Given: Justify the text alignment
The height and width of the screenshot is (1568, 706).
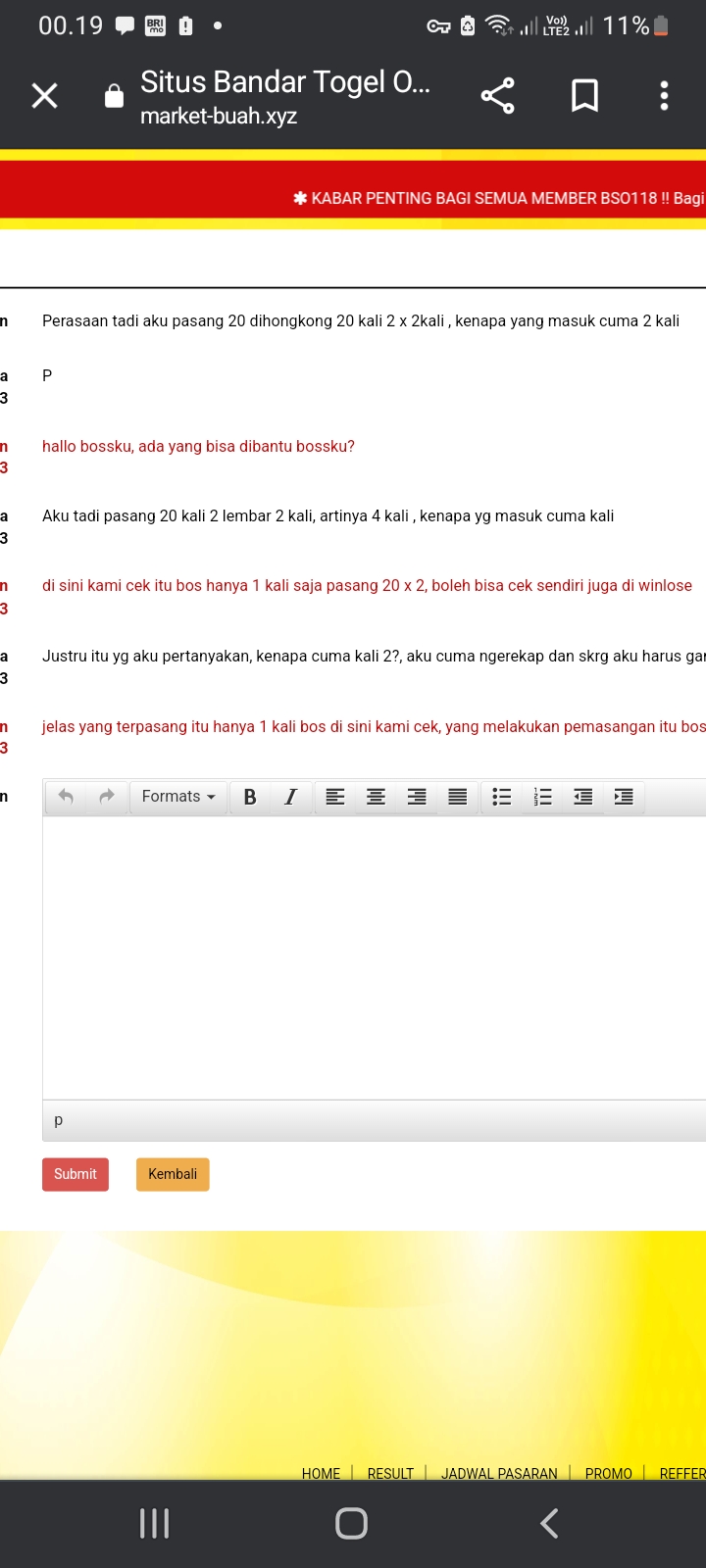Looking at the screenshot, I should 458,797.
